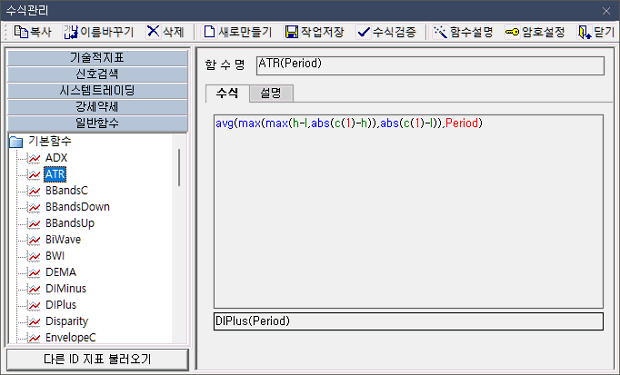620x375 pixels.
Task: Open the 기술적지표 category panel
Action: click(97, 58)
